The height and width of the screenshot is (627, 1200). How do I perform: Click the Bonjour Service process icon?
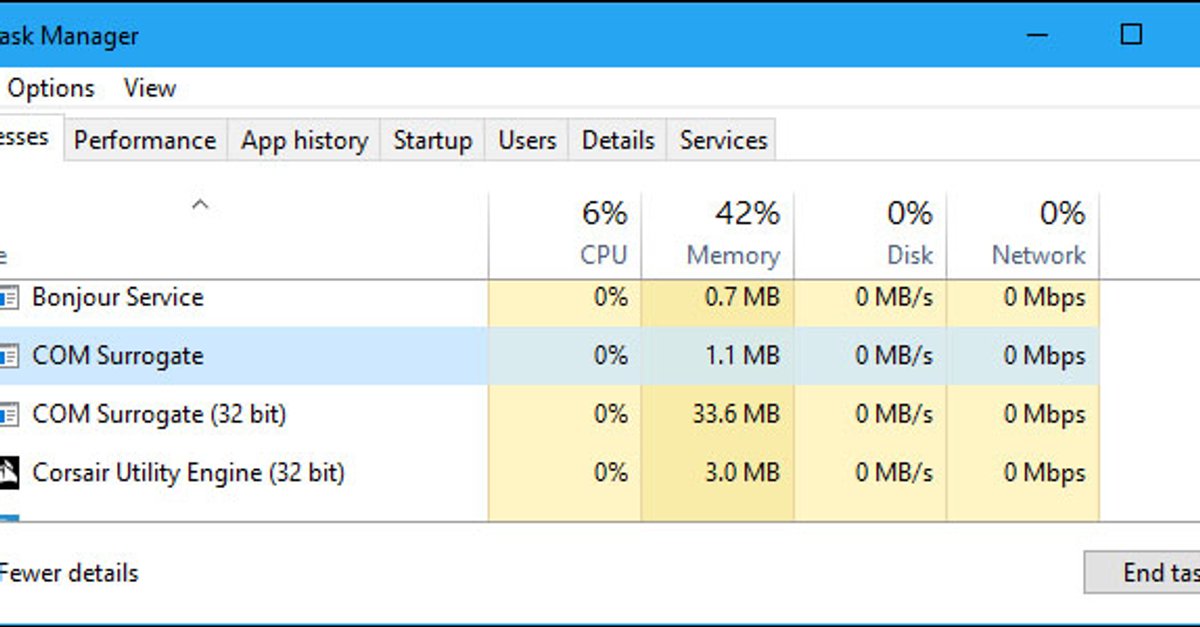(x=9, y=297)
